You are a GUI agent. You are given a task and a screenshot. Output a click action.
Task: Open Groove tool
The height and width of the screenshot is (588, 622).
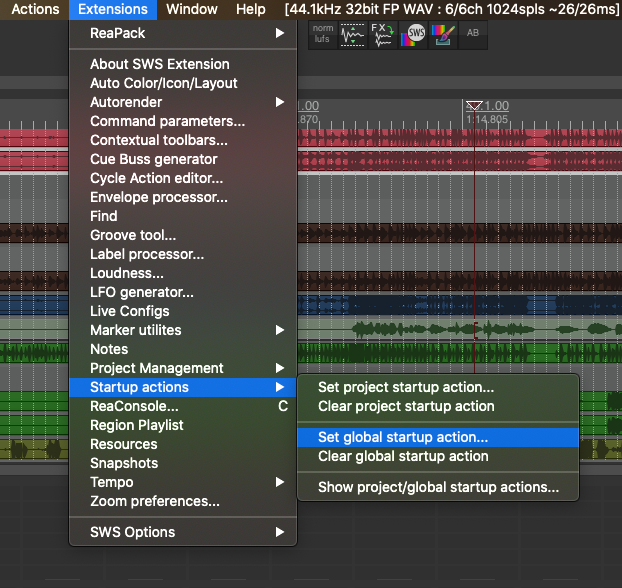[x=183, y=235]
